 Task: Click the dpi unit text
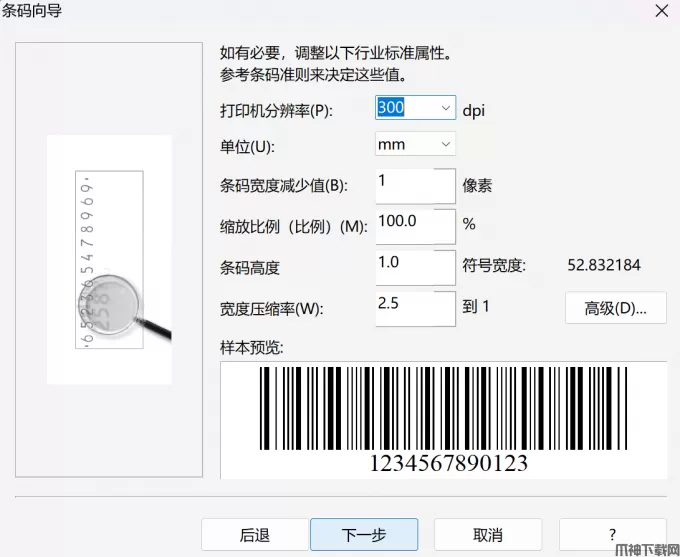pyautogui.click(x=474, y=111)
